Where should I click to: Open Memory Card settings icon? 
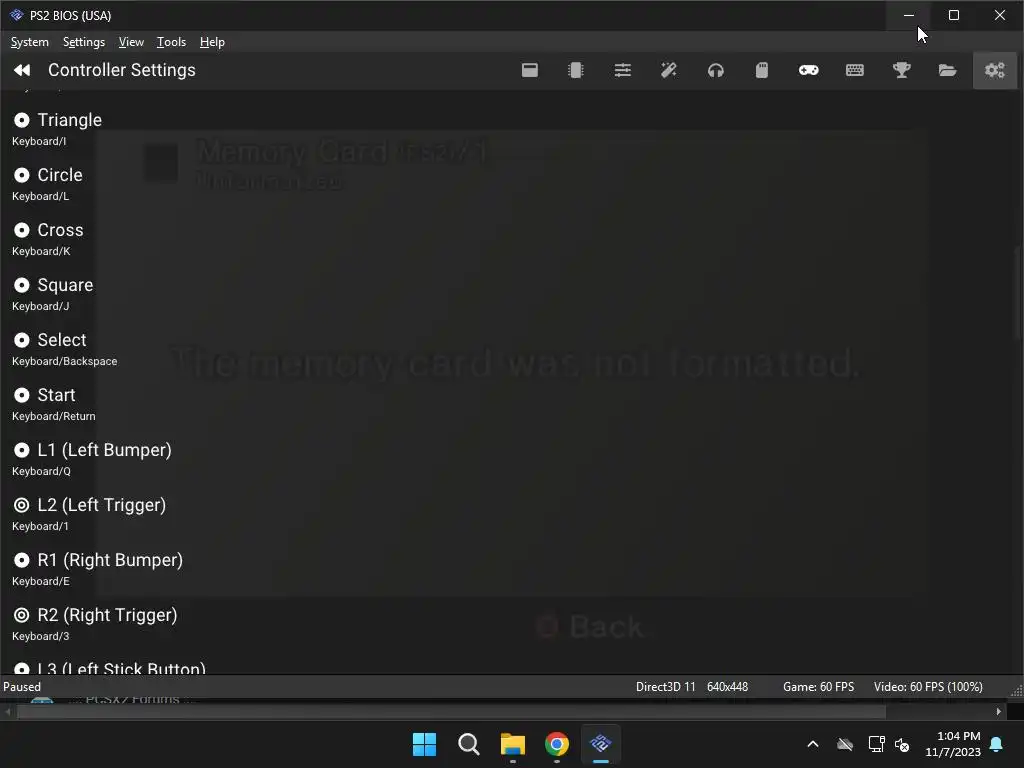pos(762,70)
